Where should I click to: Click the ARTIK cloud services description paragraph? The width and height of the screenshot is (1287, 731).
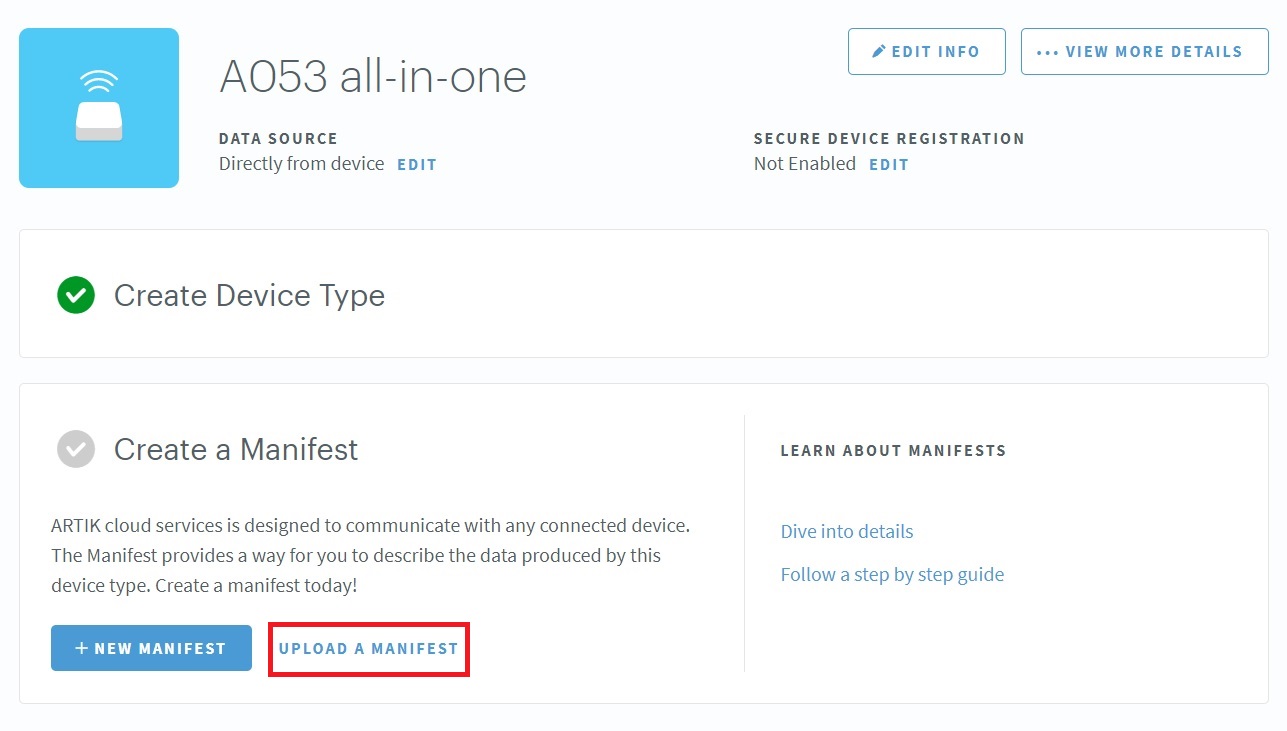pos(370,555)
